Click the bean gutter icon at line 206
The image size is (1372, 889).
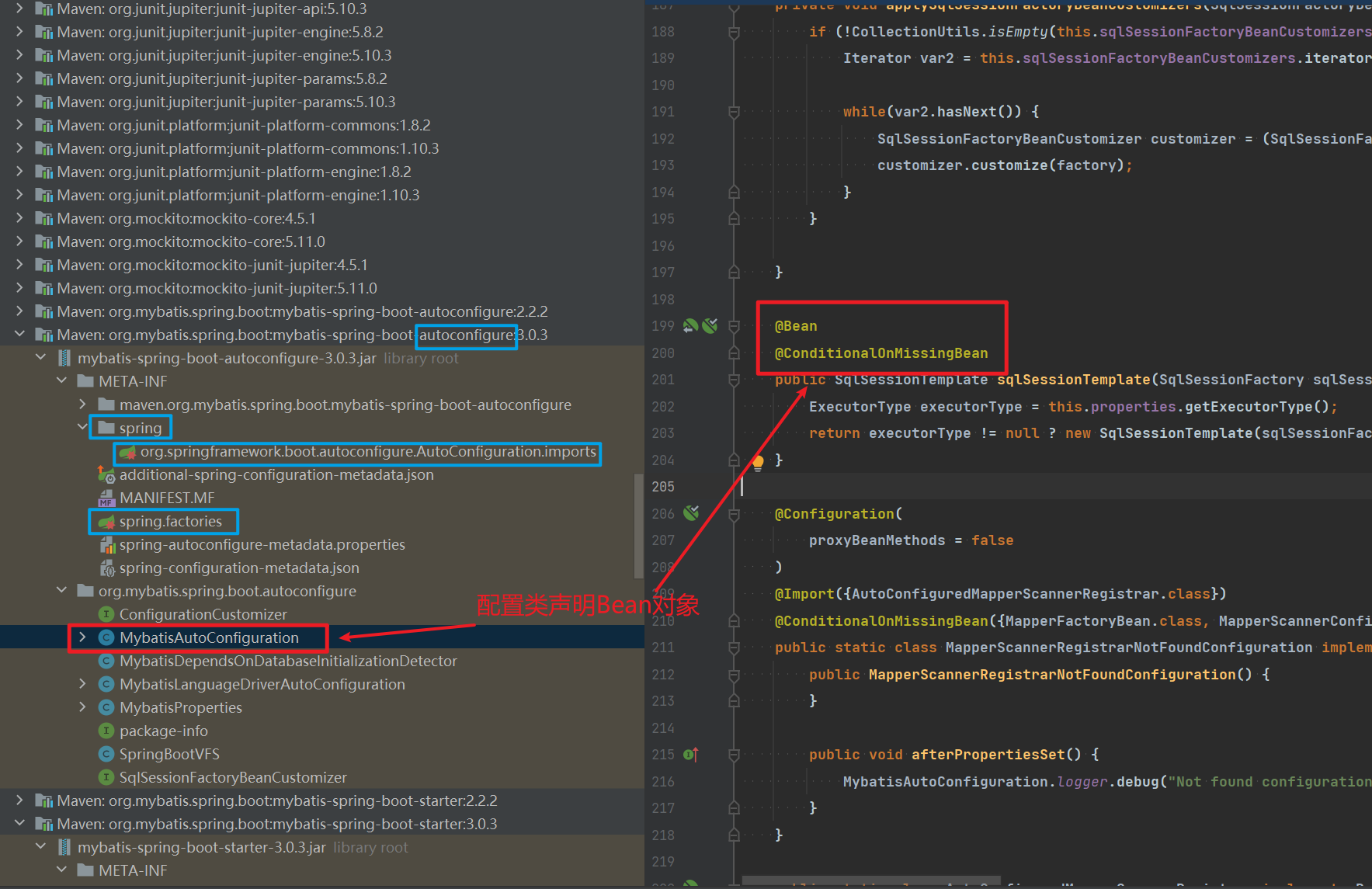click(690, 513)
